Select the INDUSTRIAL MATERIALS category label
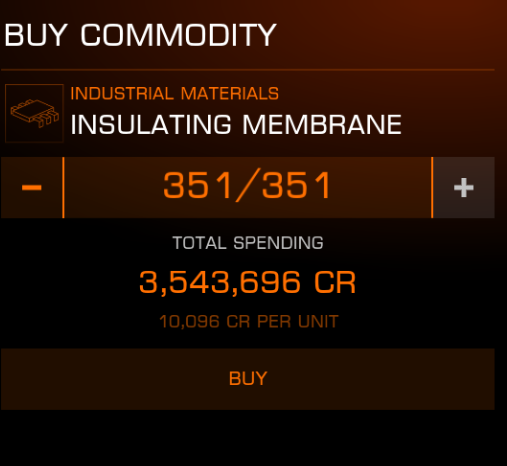 click(x=174, y=93)
